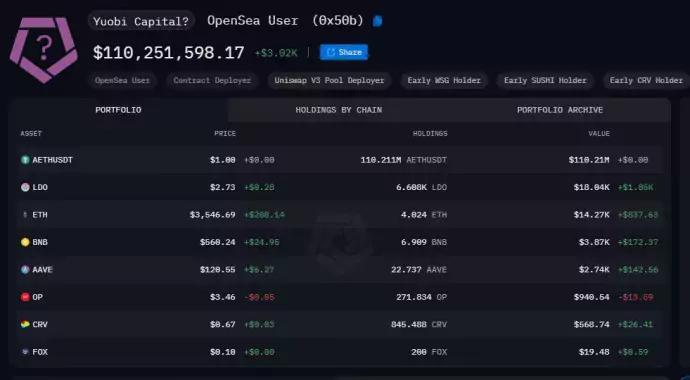
Task: Click the red OP value change
Action: pyautogui.click(x=636, y=297)
